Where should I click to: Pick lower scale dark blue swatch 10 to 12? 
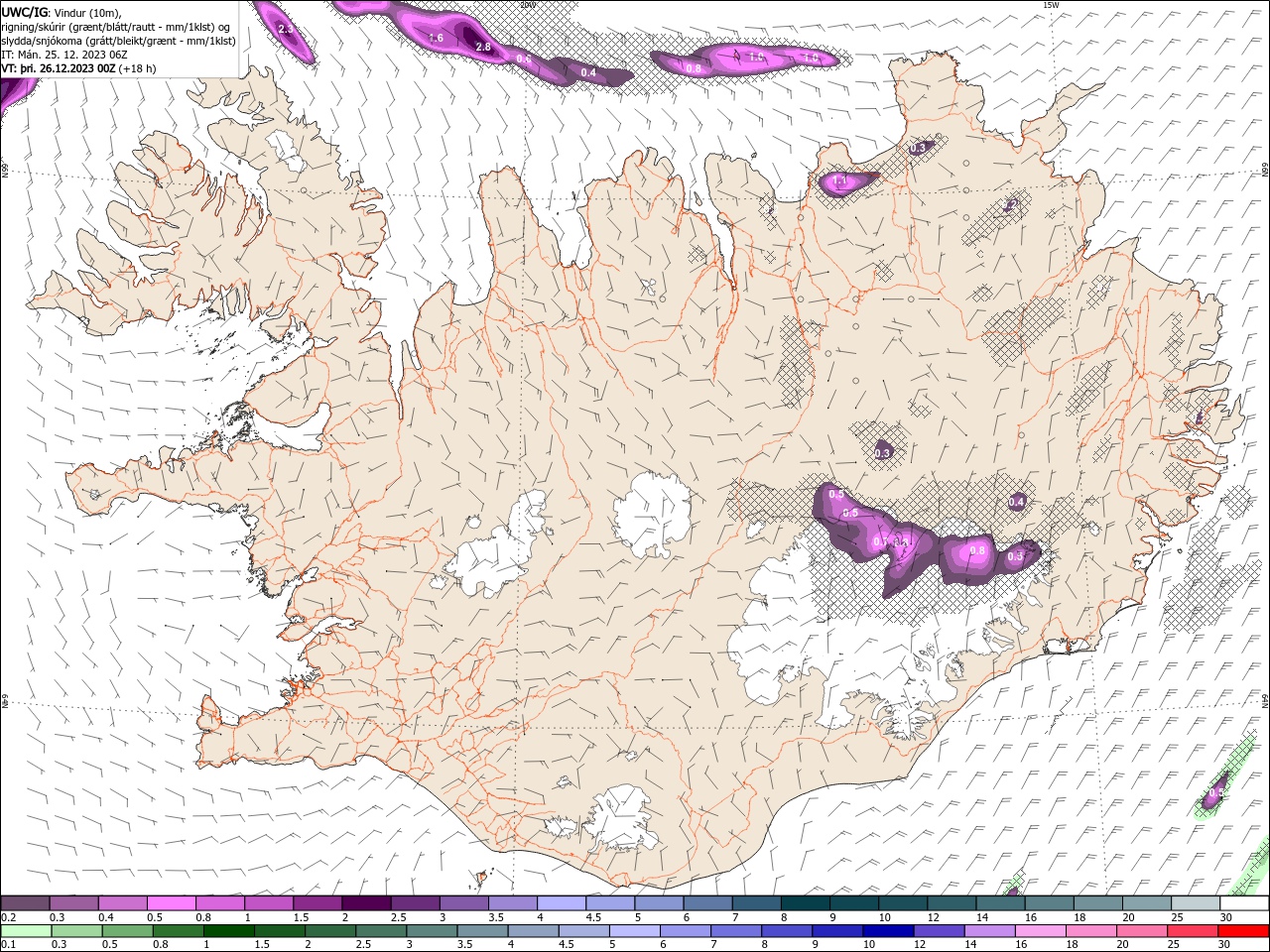coord(887,931)
